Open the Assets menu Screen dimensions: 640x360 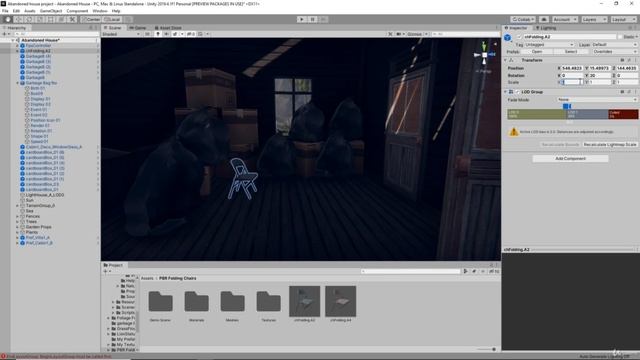pos(30,11)
